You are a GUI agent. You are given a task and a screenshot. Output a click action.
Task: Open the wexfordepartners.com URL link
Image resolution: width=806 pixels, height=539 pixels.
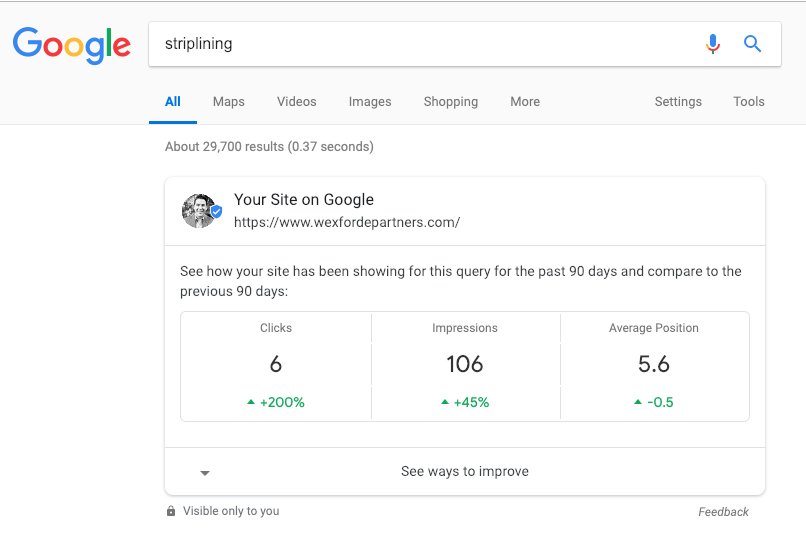[347, 222]
